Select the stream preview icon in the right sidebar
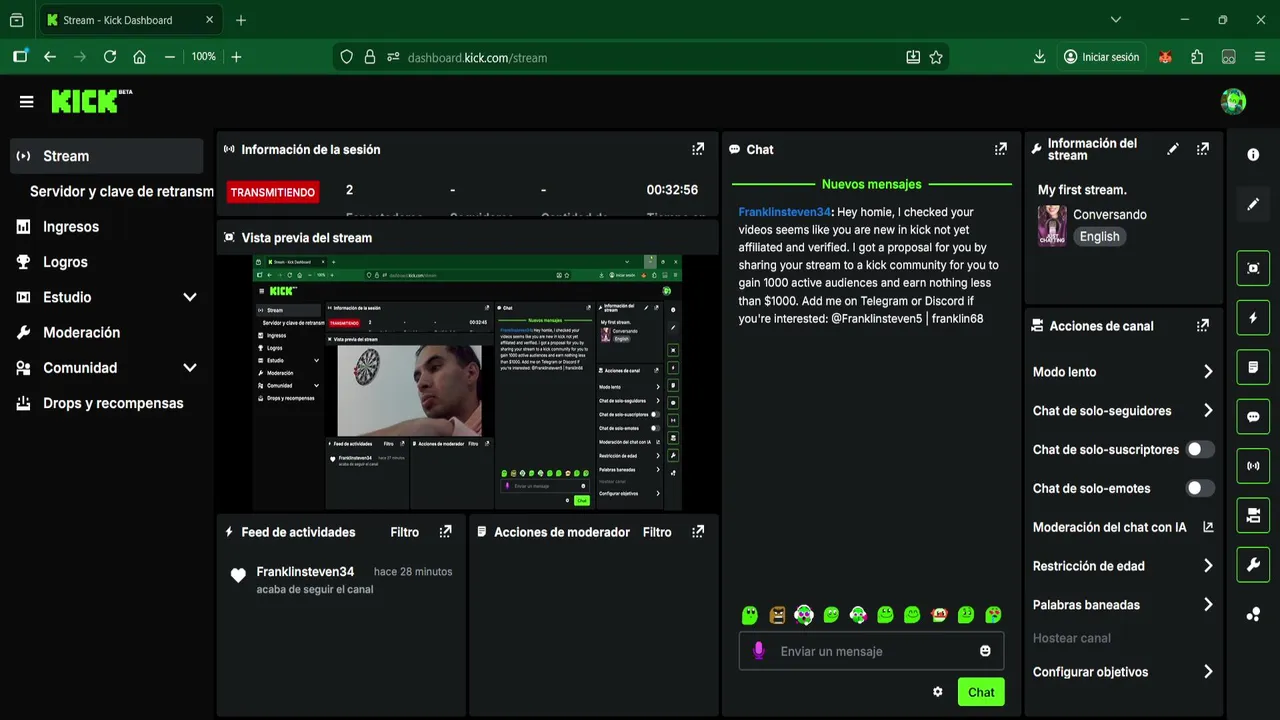 (x=1253, y=268)
